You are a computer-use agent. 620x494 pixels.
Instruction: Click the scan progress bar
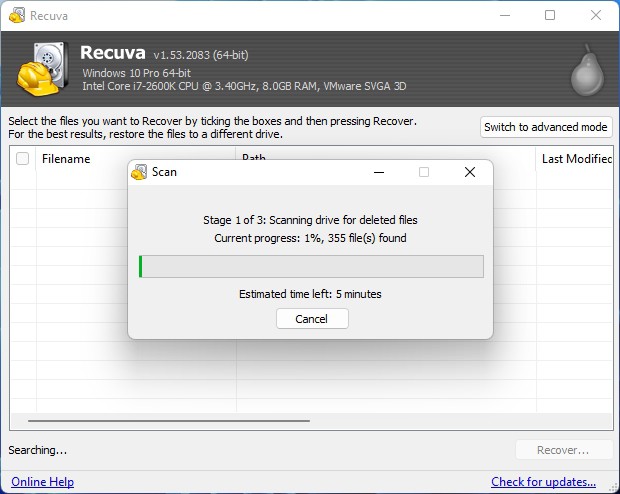311,266
